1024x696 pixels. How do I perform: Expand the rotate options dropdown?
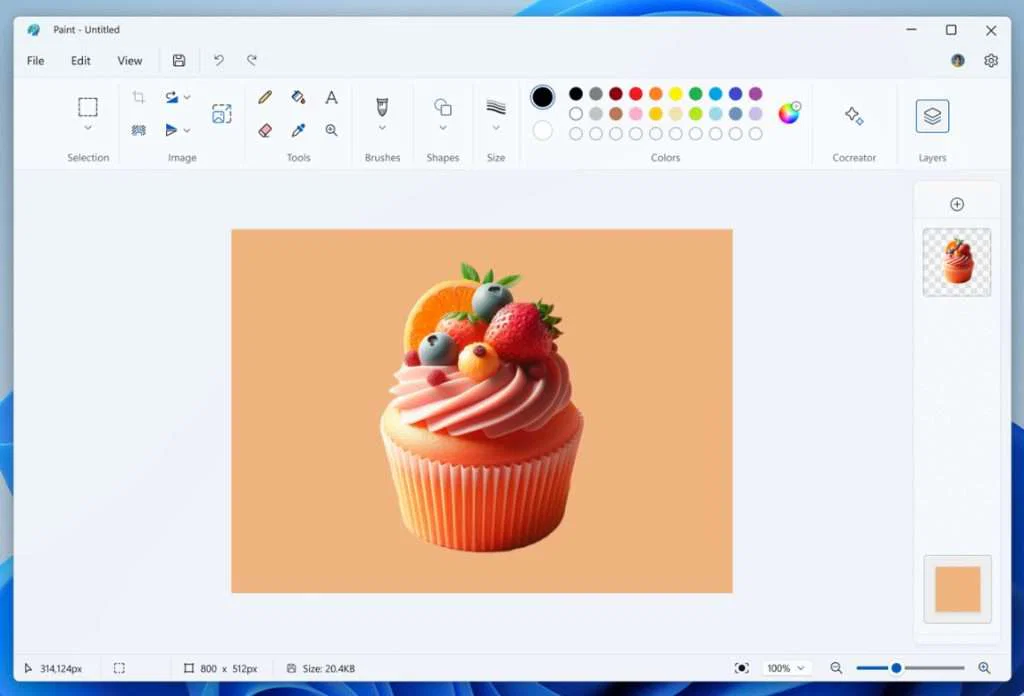(x=186, y=97)
